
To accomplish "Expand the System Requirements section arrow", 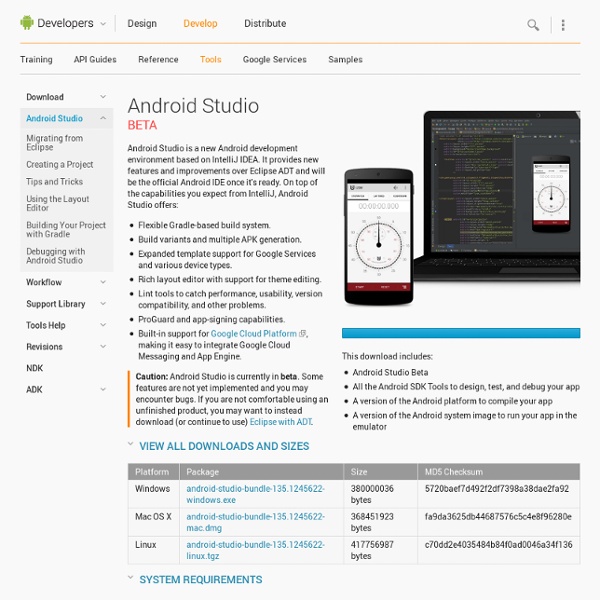I will coord(130,577).
